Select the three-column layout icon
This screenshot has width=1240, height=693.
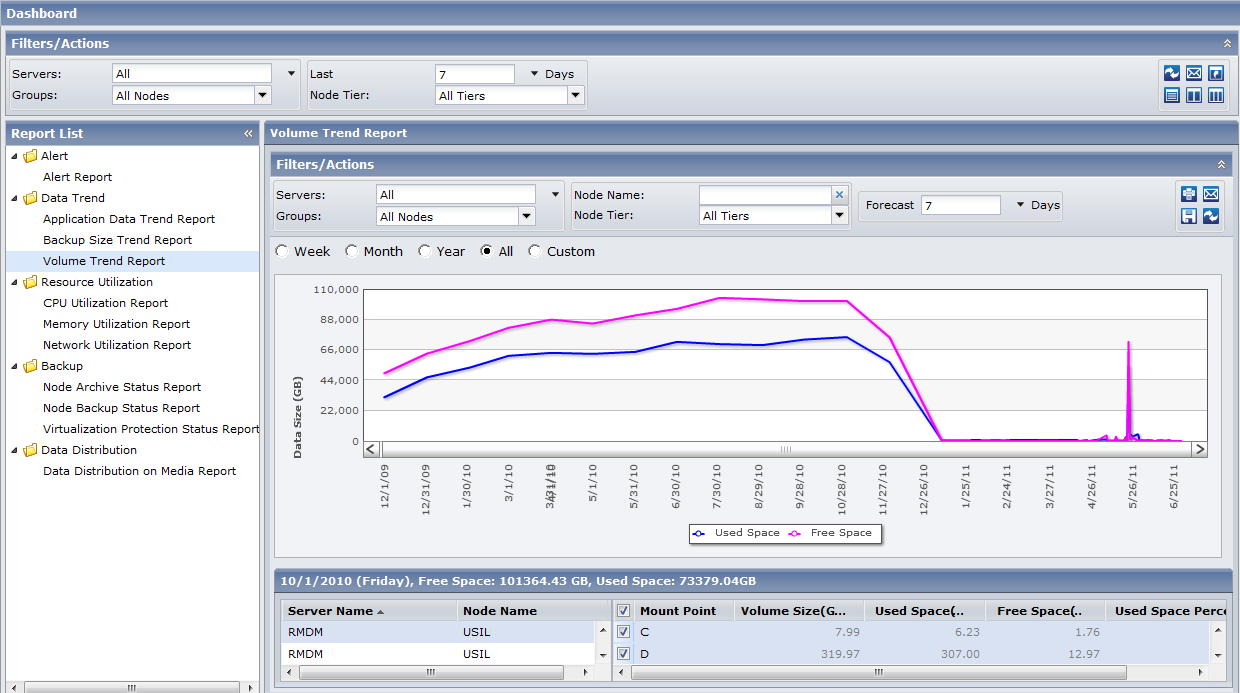coord(1216,96)
